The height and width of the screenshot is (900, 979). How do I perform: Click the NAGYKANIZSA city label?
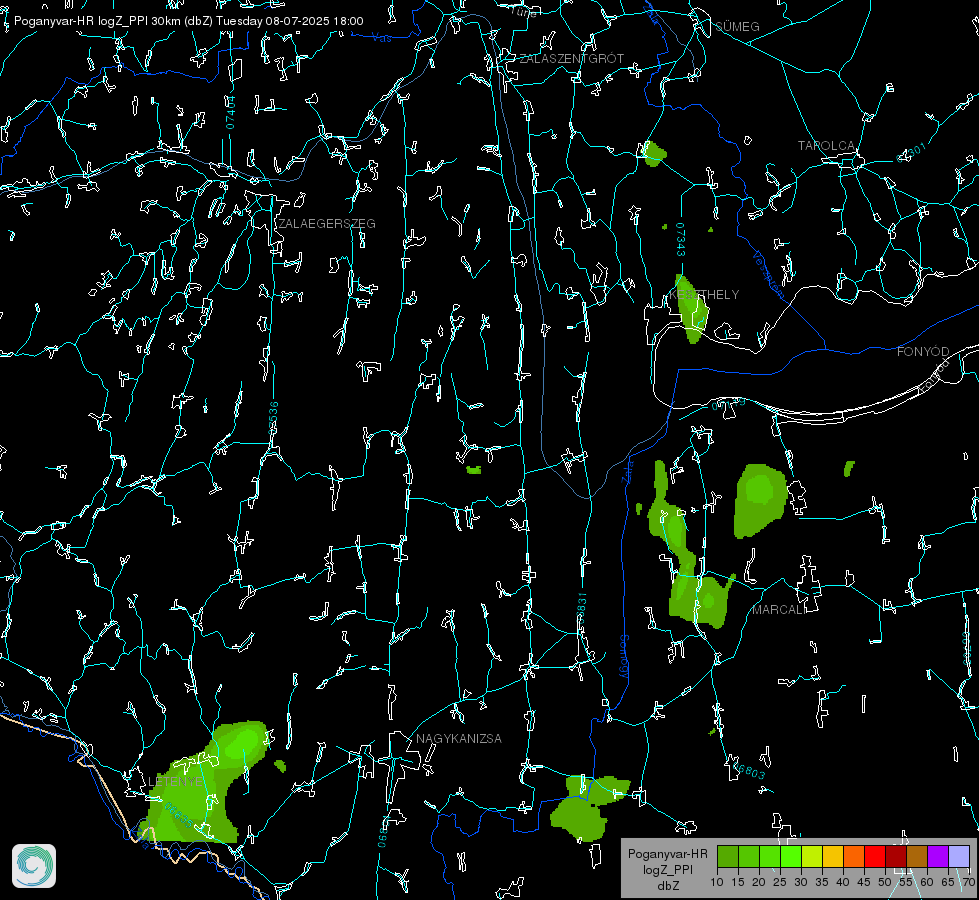point(459,739)
